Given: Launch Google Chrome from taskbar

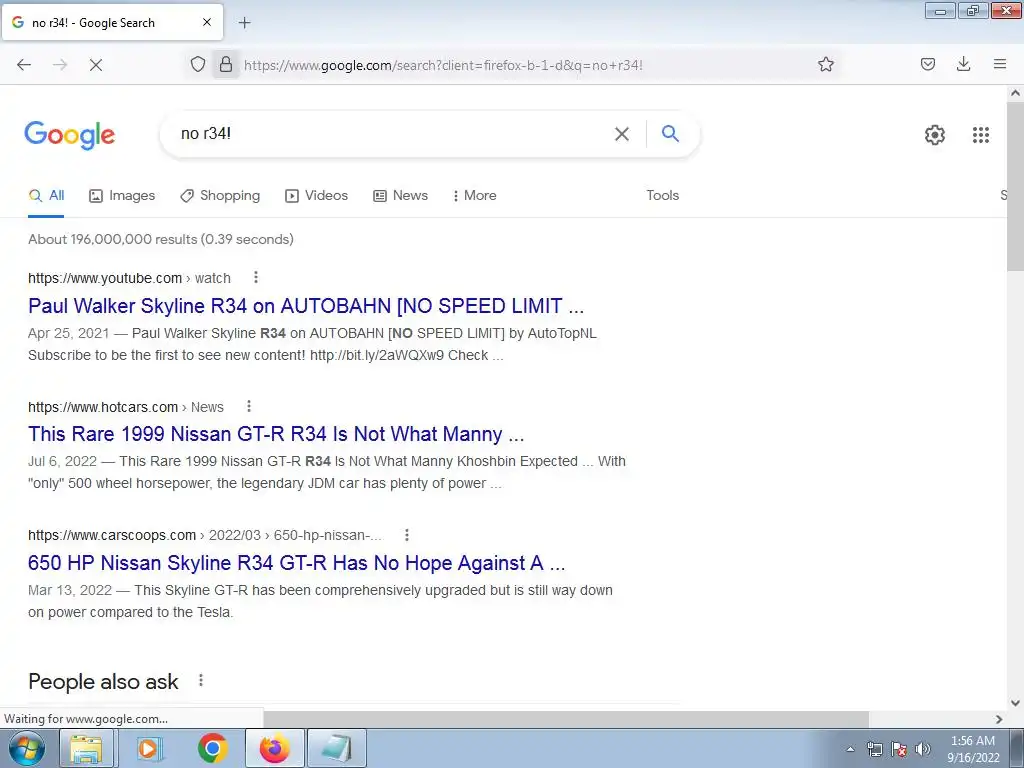Looking at the screenshot, I should [x=212, y=748].
